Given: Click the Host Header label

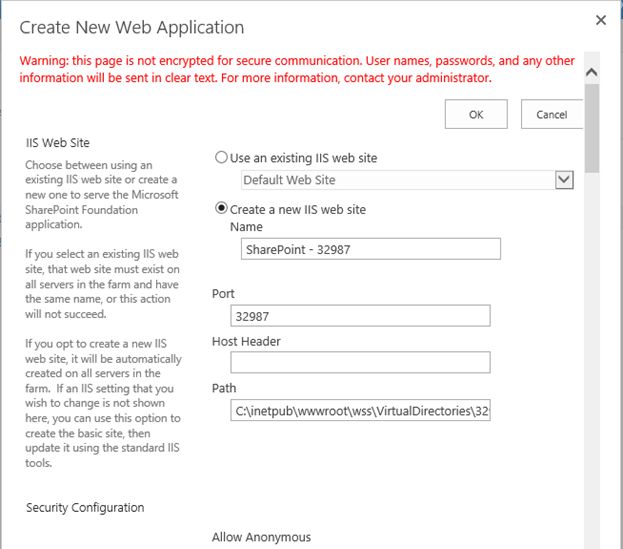Looking at the screenshot, I should pyautogui.click(x=246, y=341).
